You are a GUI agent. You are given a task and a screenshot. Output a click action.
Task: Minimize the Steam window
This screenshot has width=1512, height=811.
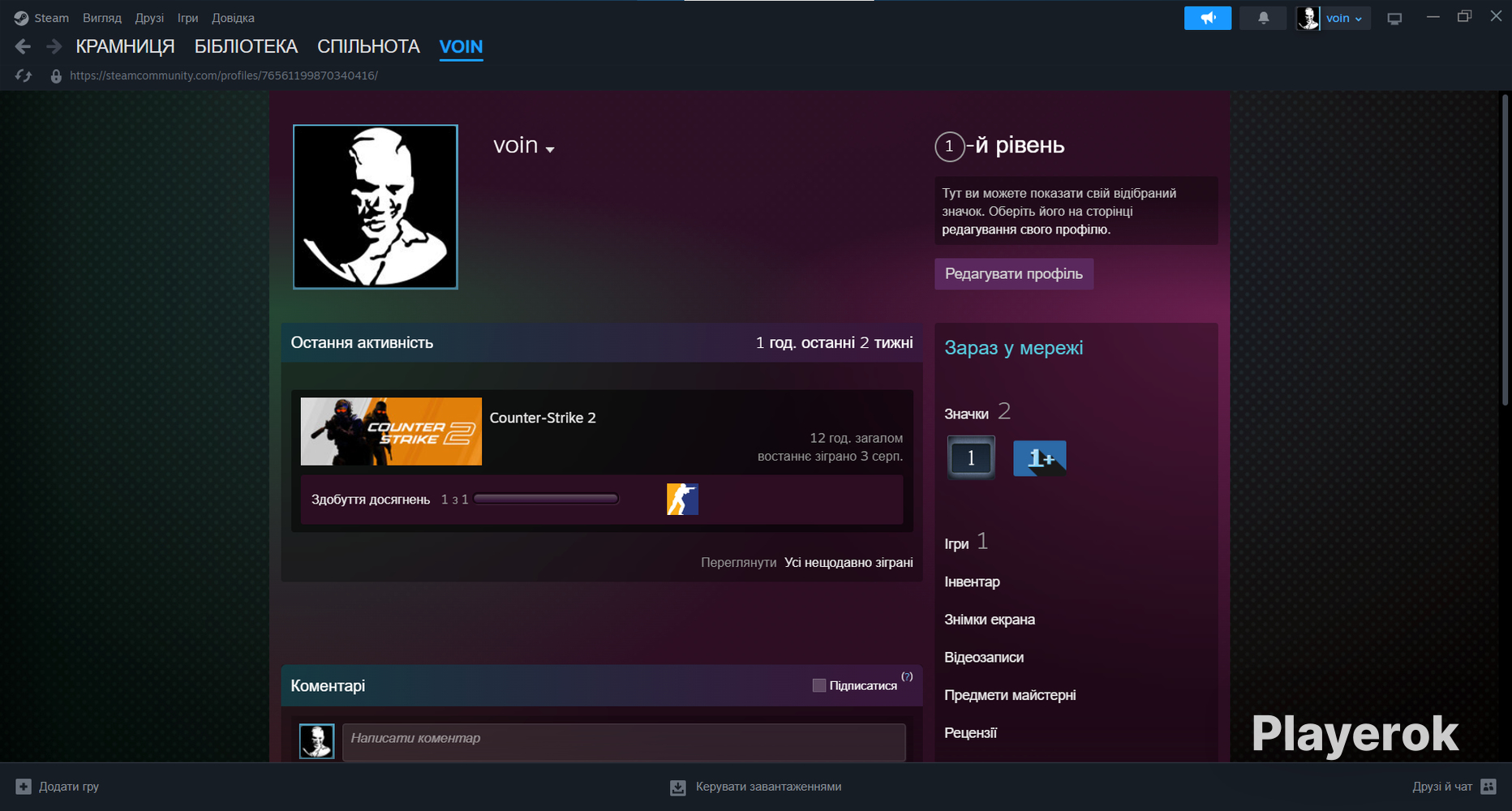tap(1433, 17)
